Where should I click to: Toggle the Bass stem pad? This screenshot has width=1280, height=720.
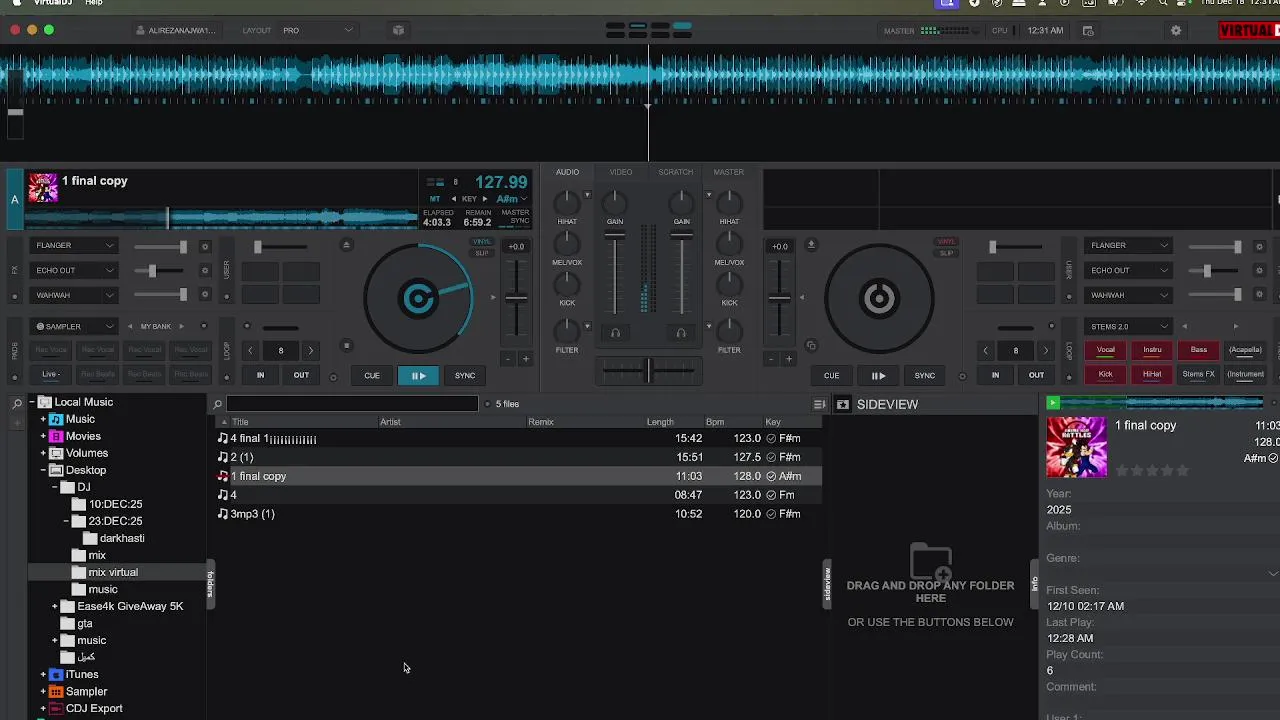click(1198, 350)
